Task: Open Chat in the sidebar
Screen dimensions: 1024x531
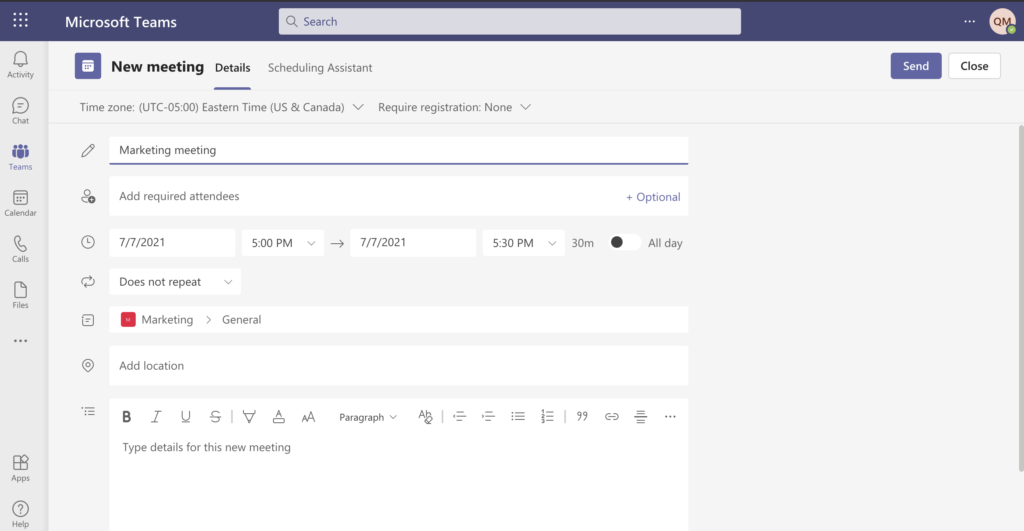Action: point(20,111)
